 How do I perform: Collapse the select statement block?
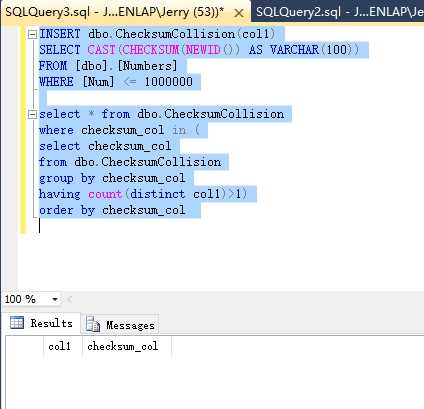pos(32,114)
